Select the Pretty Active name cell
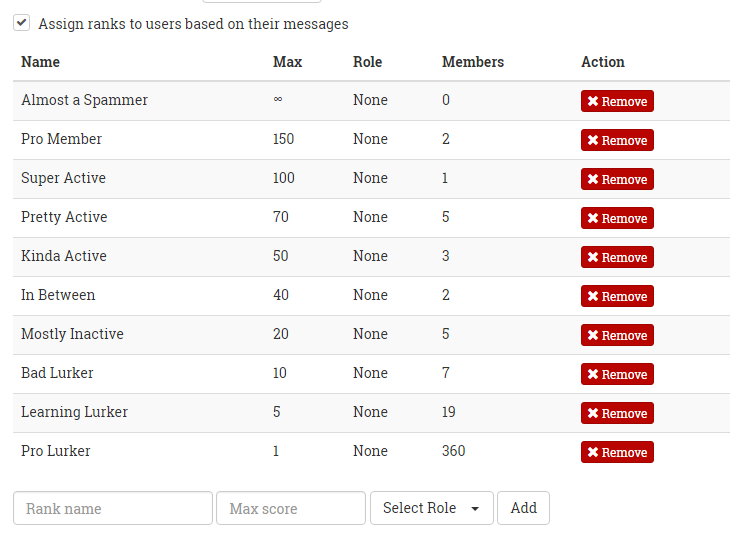 click(x=64, y=217)
